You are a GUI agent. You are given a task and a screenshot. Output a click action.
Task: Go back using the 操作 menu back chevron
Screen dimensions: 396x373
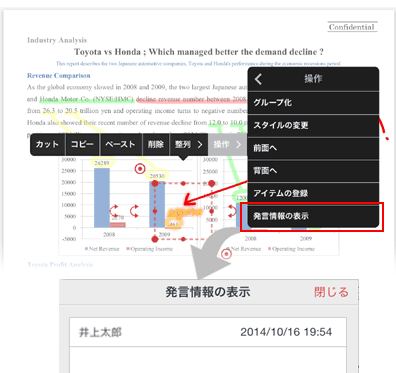259,79
